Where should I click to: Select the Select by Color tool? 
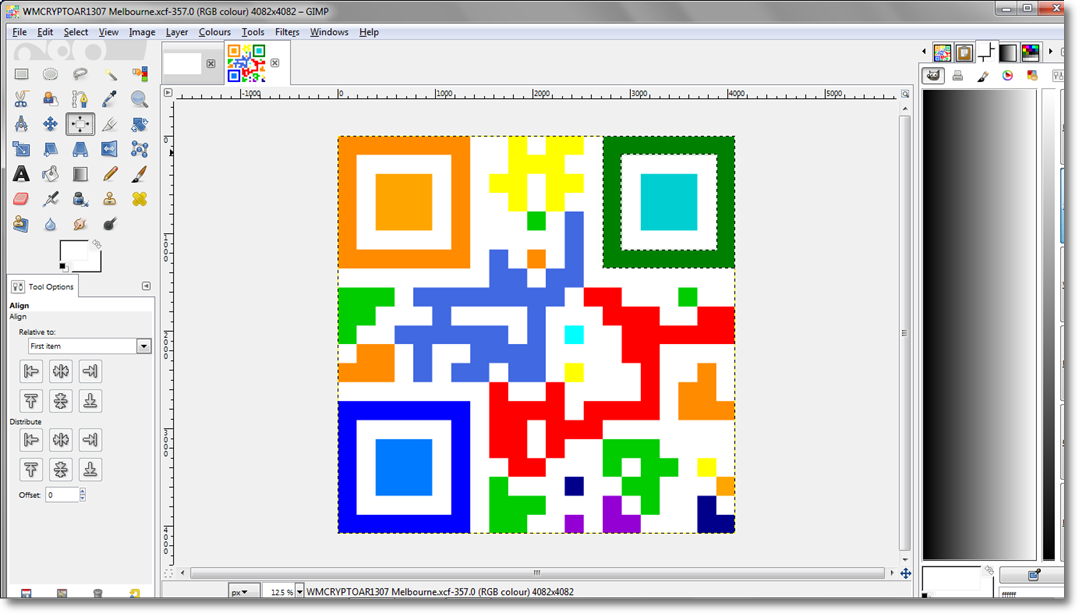pyautogui.click(x=140, y=74)
